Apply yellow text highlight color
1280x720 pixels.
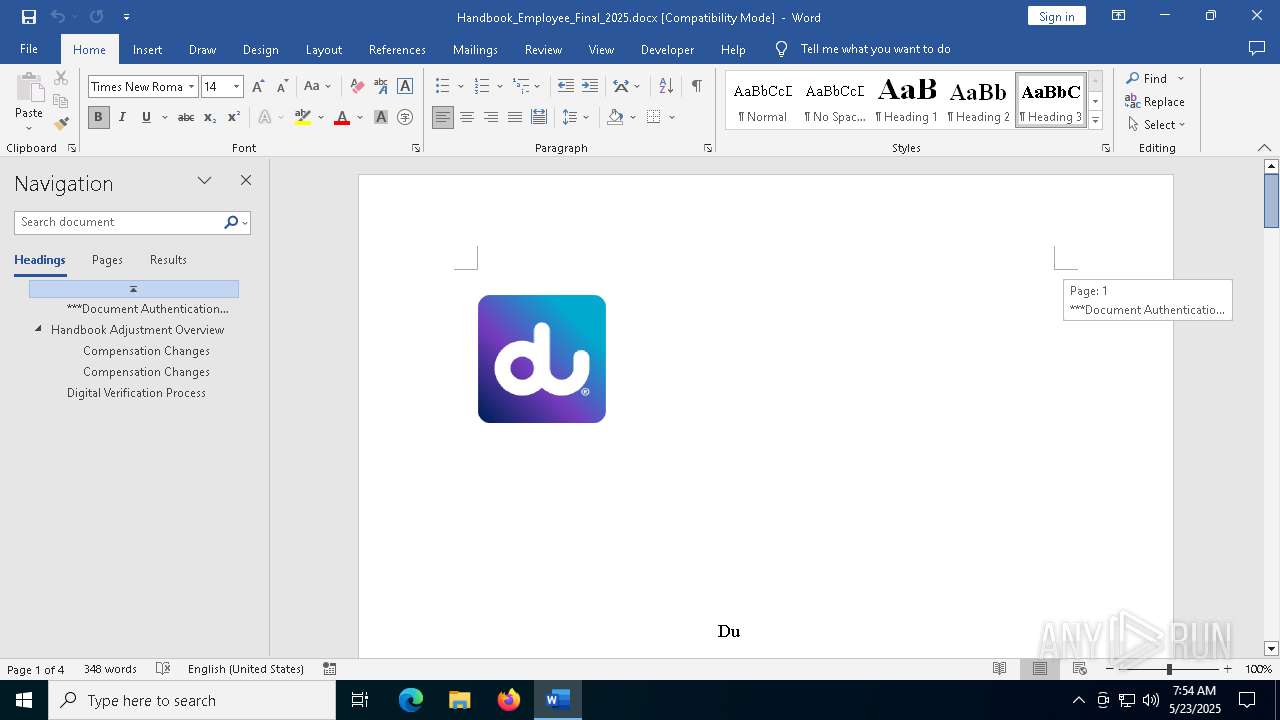pos(303,117)
